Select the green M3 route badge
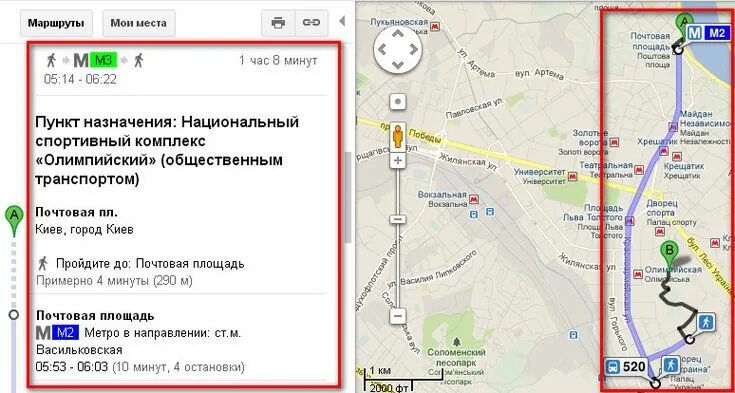The width and height of the screenshot is (735, 393). 103,60
